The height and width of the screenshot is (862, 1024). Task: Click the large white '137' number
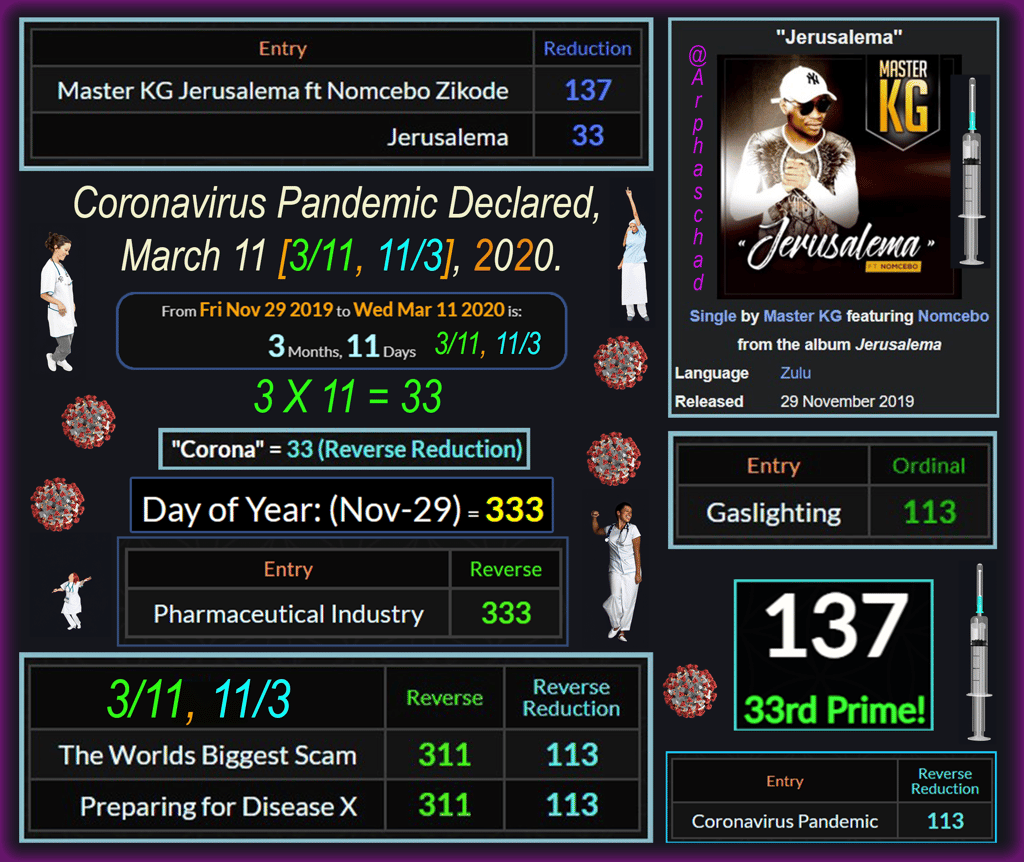(836, 626)
